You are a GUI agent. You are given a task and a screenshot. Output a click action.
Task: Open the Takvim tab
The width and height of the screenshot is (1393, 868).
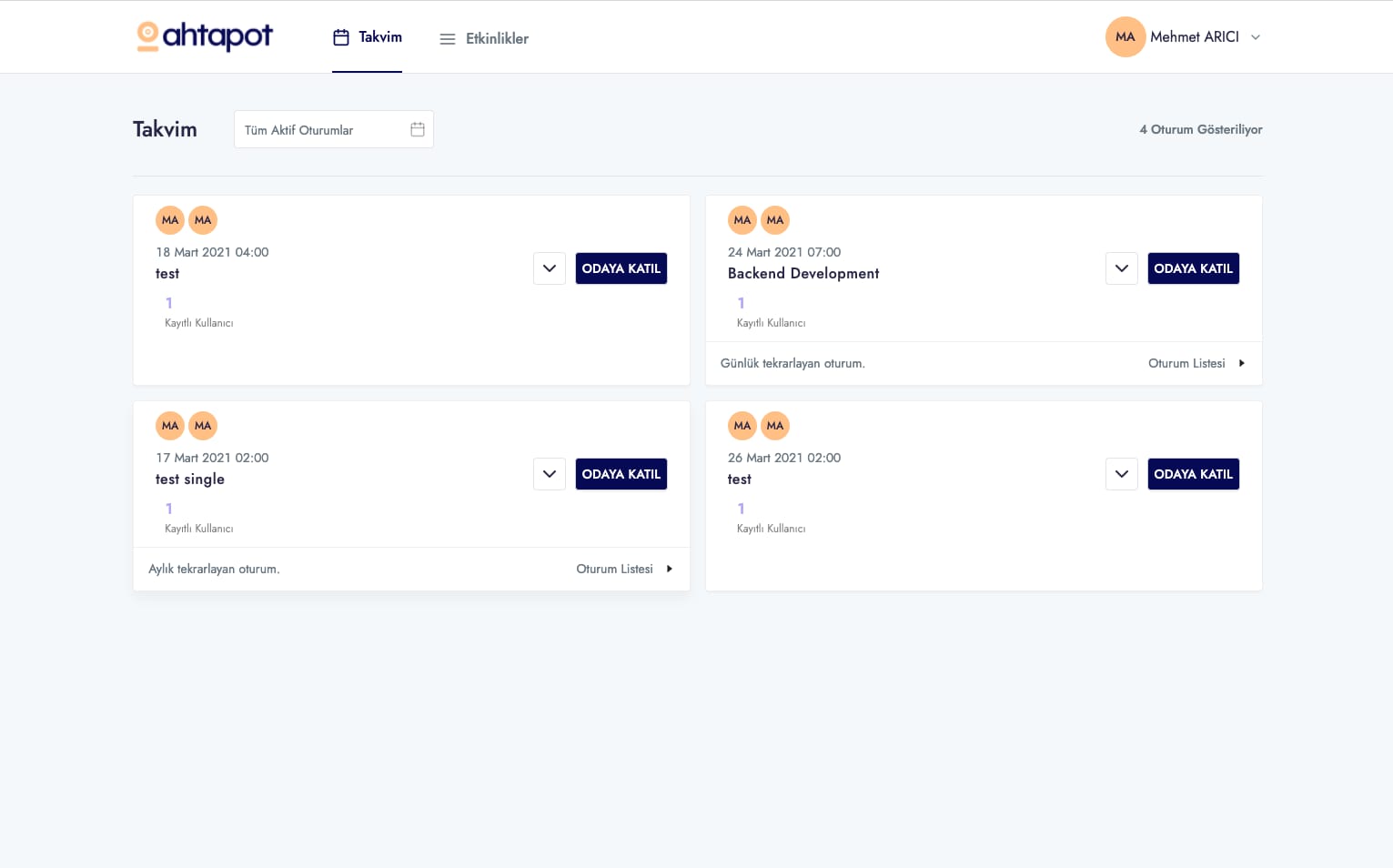368,37
